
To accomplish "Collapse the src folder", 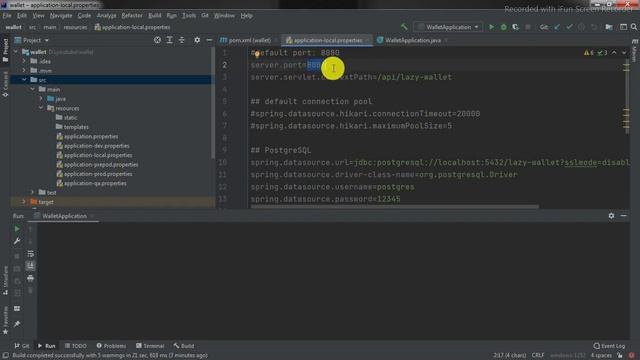I will coord(24,80).
